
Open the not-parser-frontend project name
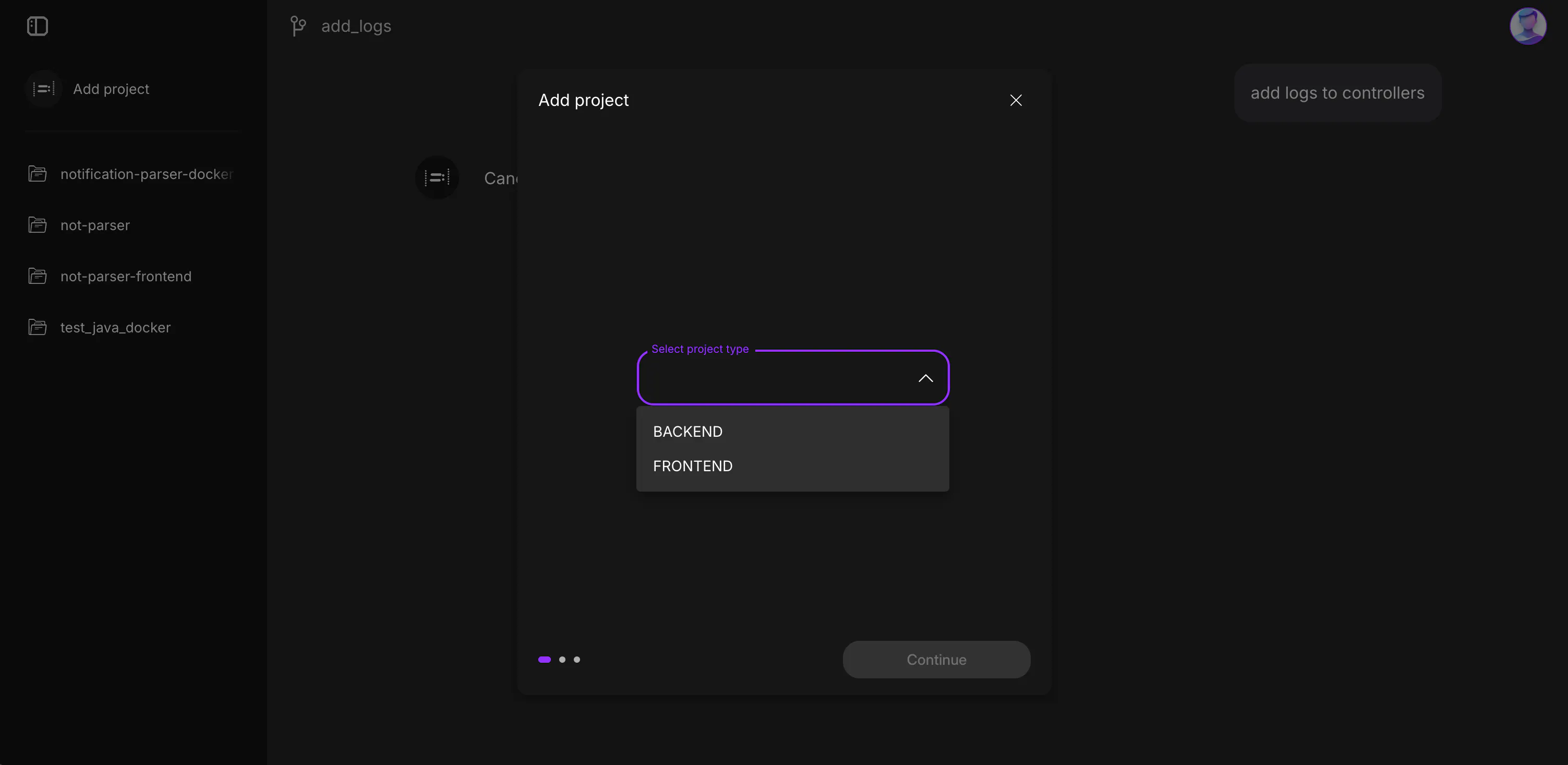click(x=126, y=277)
